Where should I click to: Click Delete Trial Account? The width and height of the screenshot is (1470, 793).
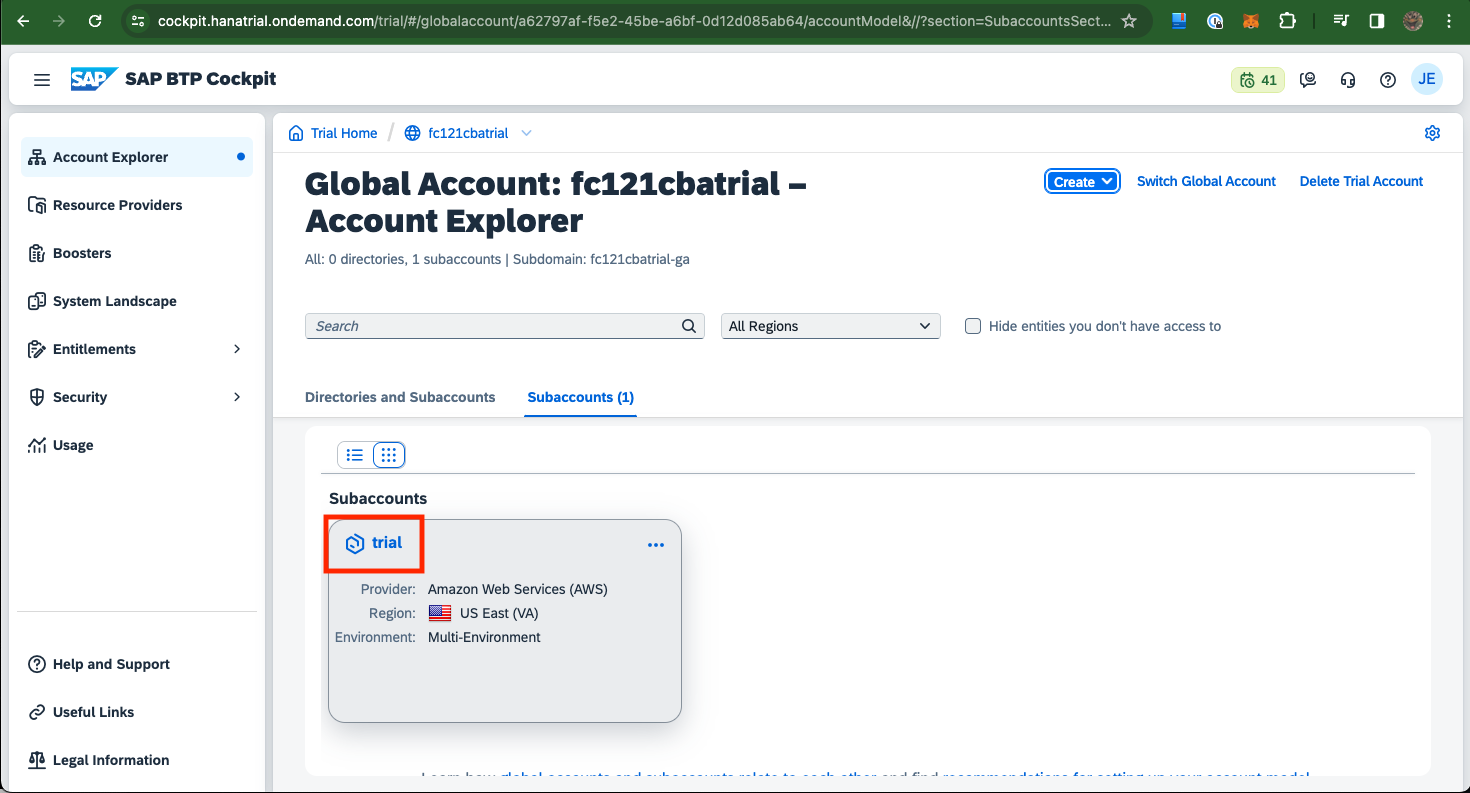1361,181
